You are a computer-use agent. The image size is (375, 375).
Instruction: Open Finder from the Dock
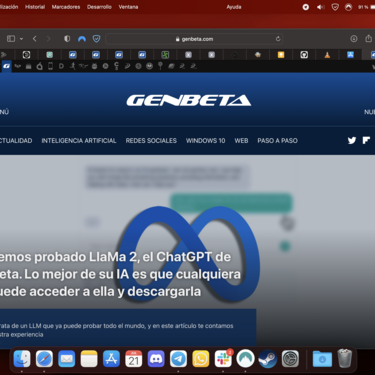(x=22, y=359)
